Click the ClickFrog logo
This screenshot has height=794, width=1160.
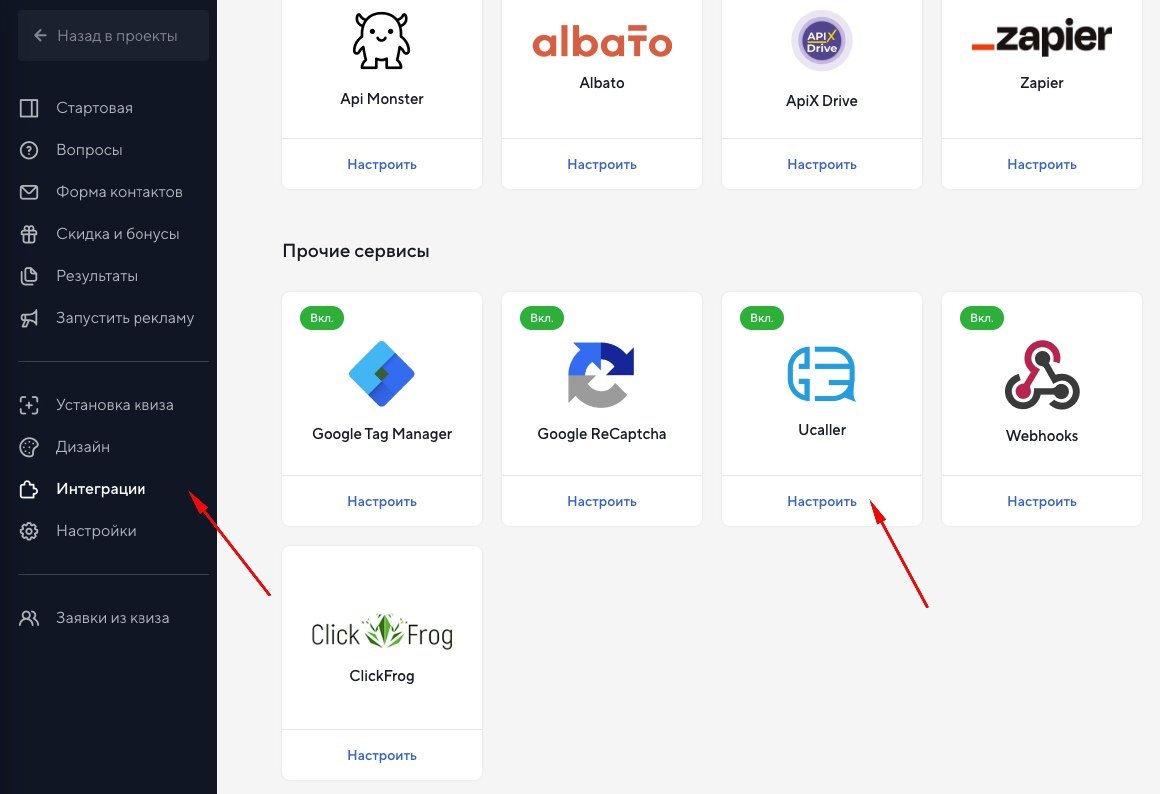point(382,633)
